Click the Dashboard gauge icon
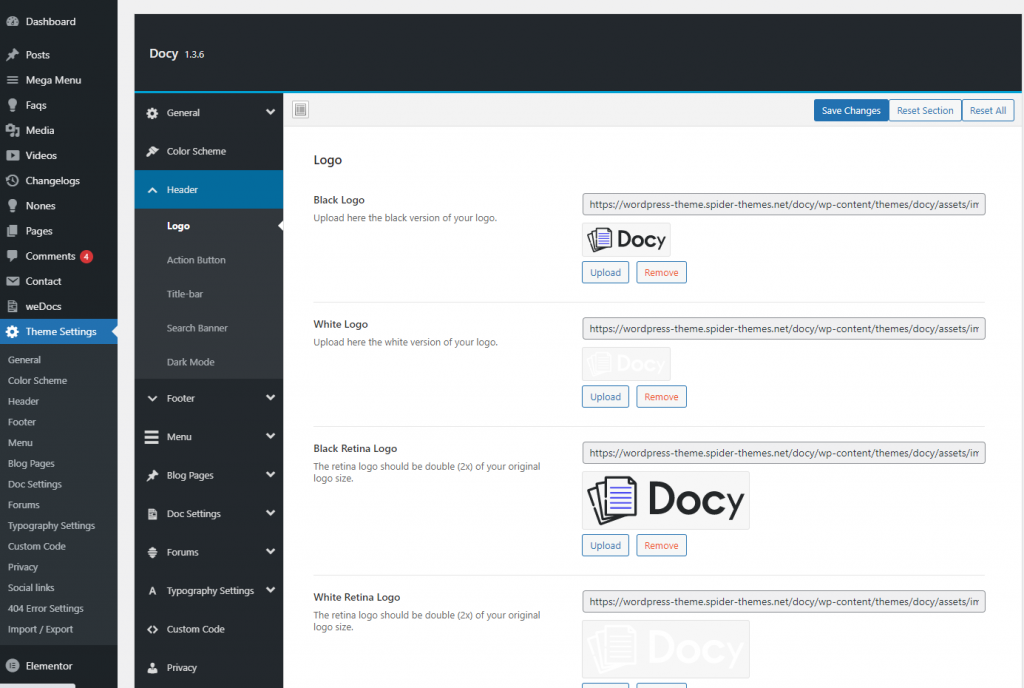 point(12,21)
